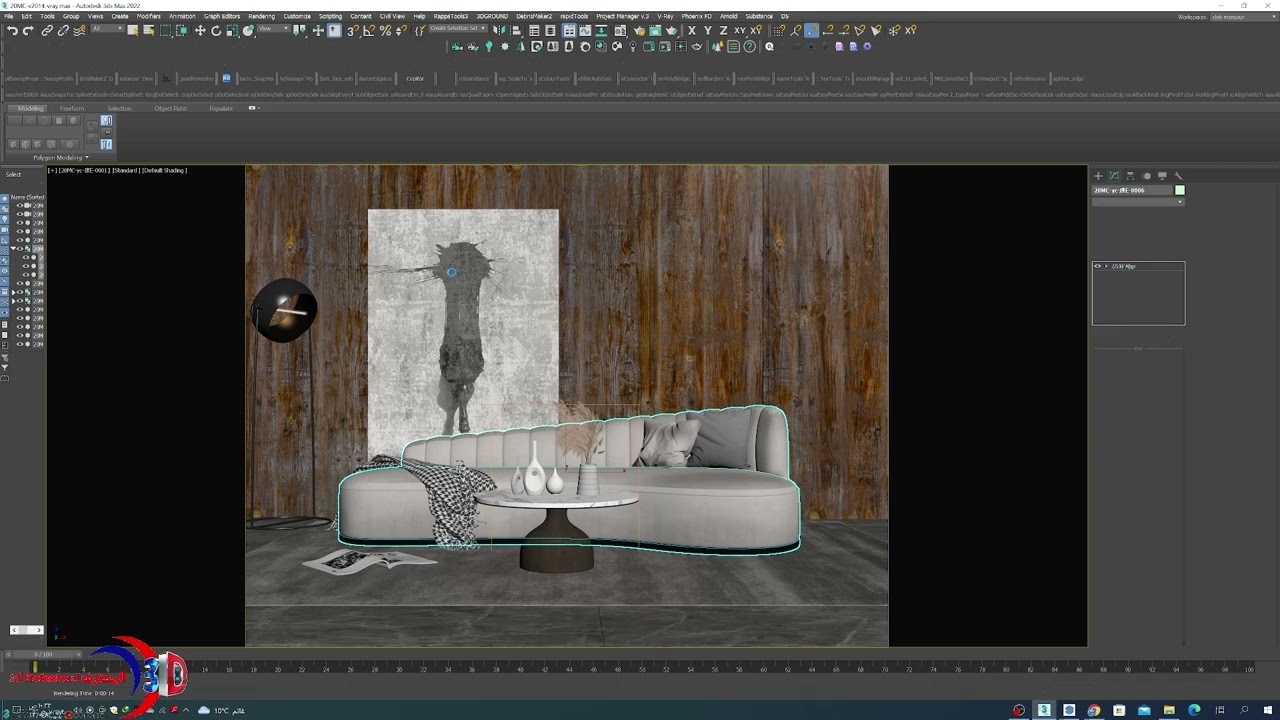Open the Hierarchy tab in command panel
Image resolution: width=1280 pixels, height=720 pixels.
1130,176
